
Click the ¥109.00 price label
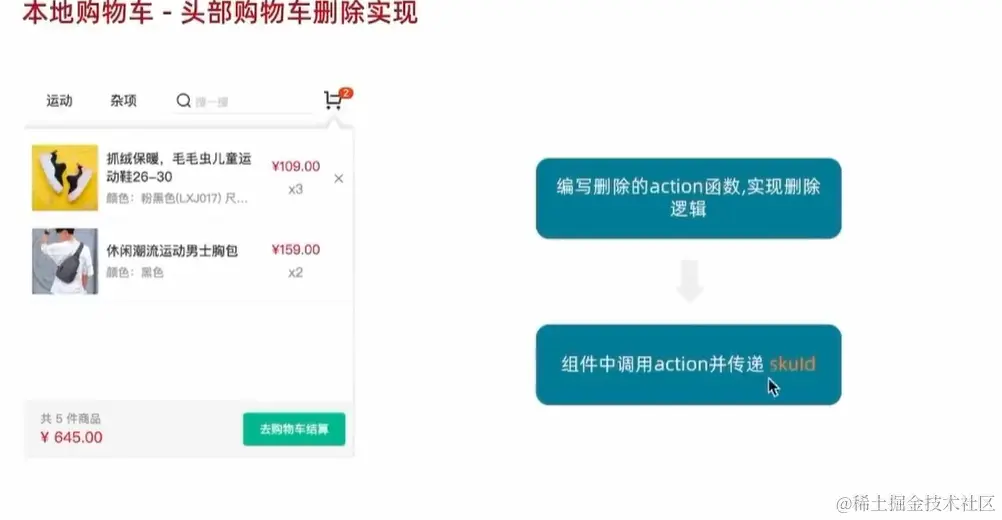(x=296, y=166)
